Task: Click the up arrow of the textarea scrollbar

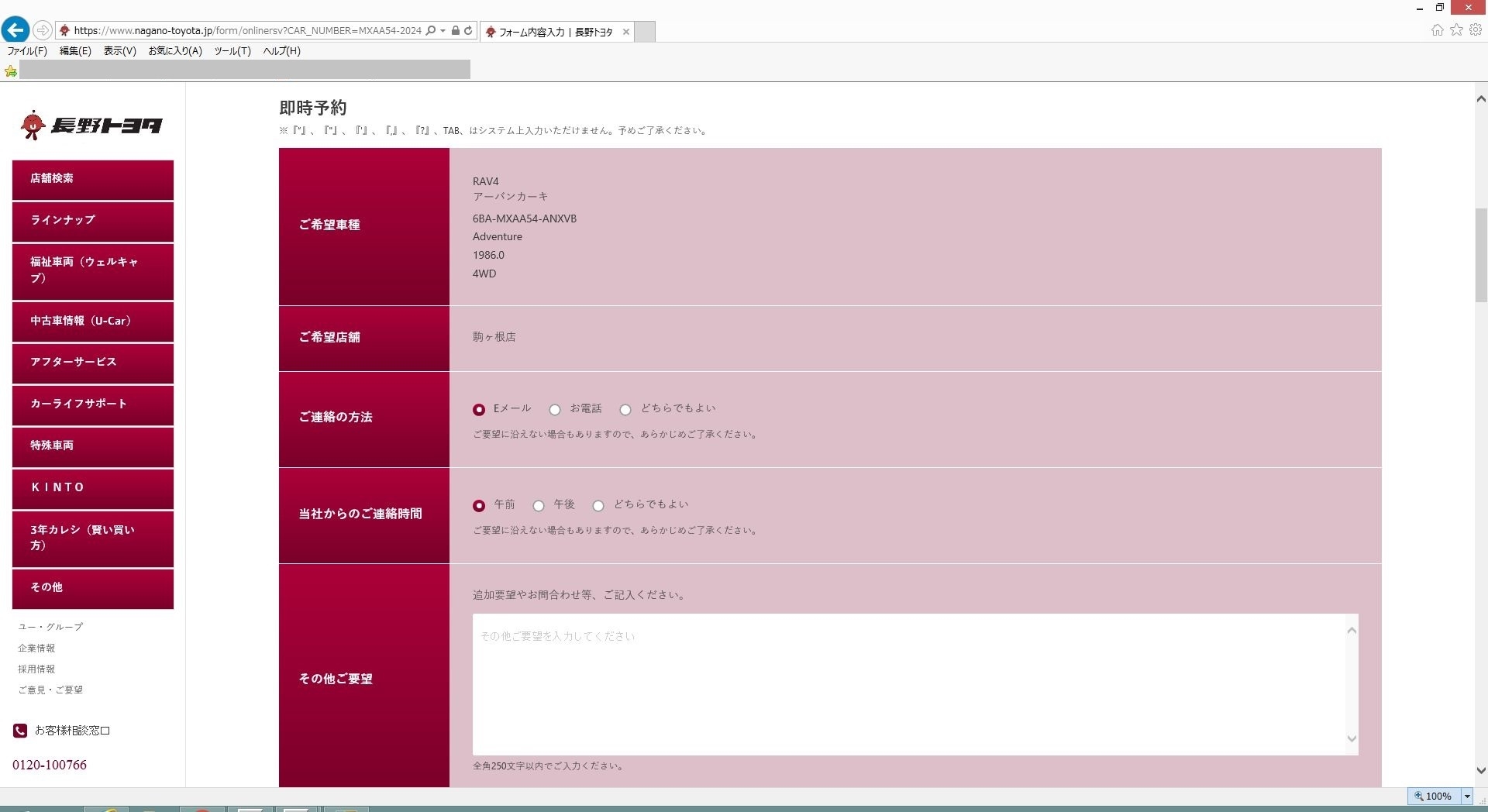Action: coord(1352,631)
